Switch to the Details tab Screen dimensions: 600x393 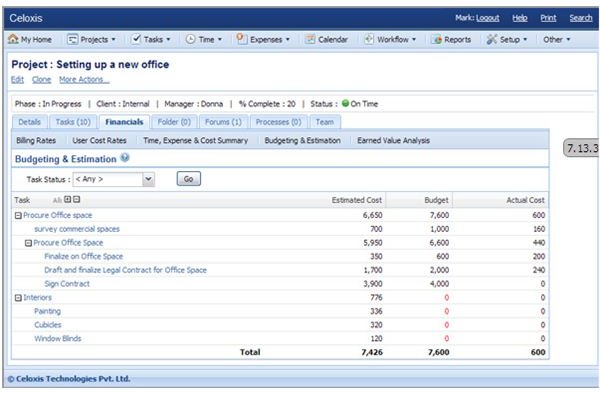pos(29,122)
